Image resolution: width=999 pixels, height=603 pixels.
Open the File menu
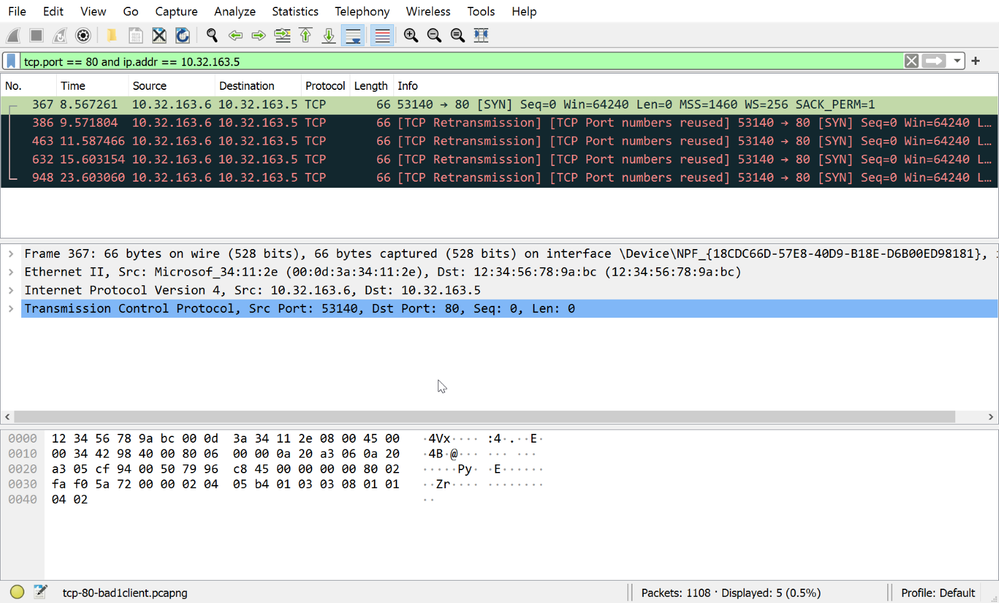tap(17, 11)
